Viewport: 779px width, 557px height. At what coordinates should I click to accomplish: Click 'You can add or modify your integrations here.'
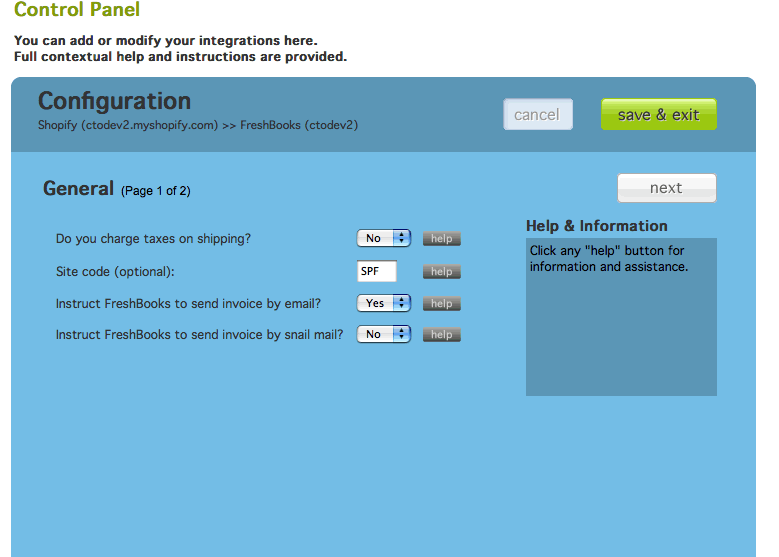165,40
